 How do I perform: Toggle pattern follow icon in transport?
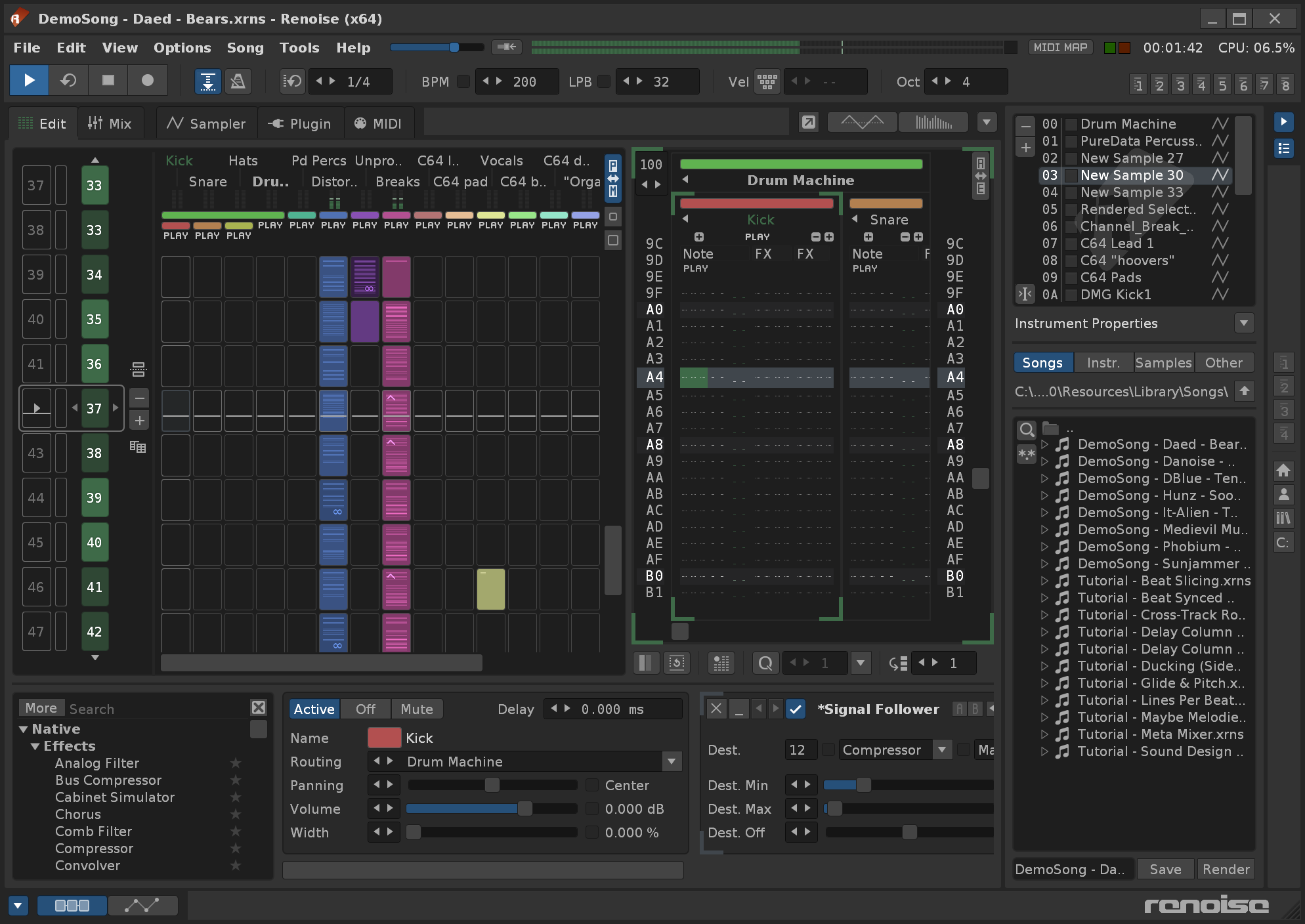point(207,81)
